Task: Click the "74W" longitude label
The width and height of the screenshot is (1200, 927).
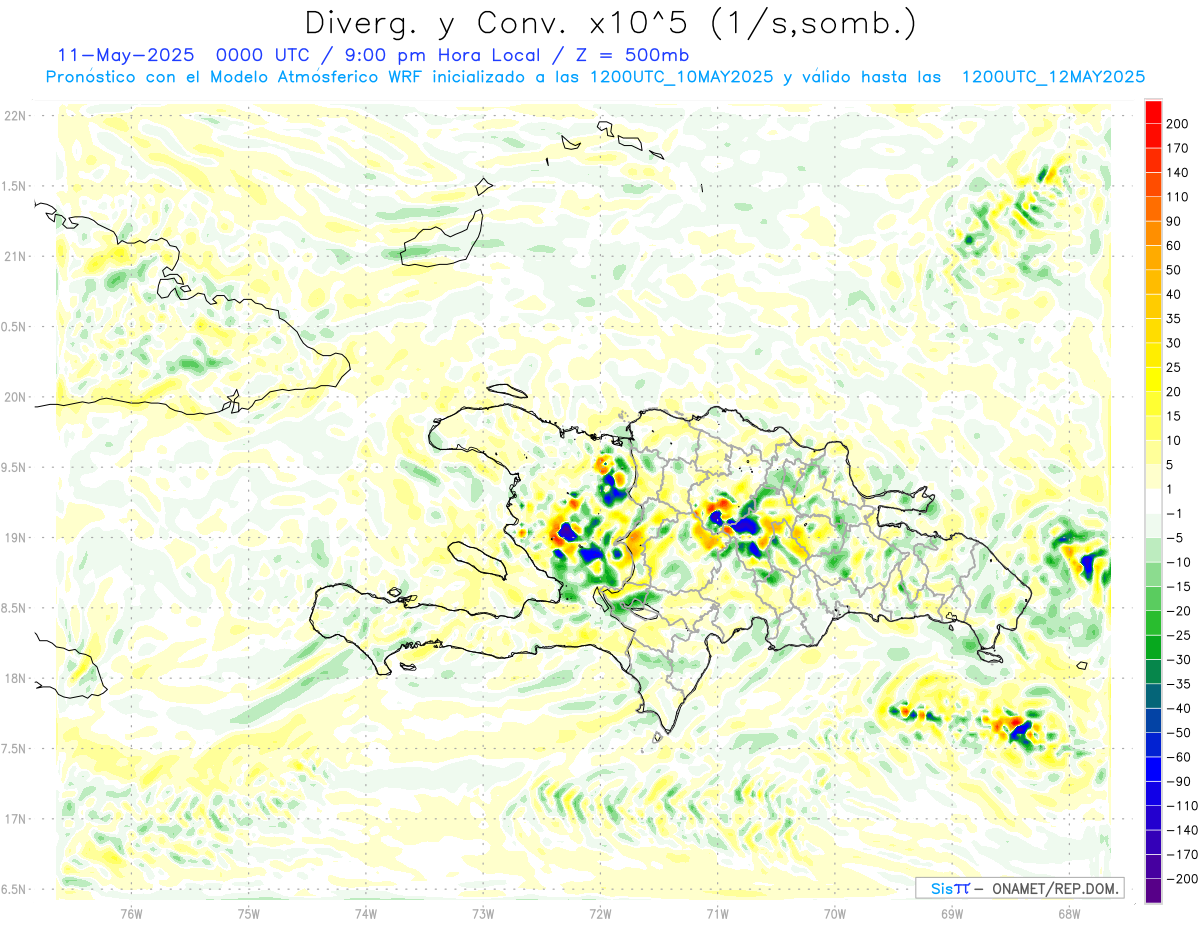Action: click(x=366, y=913)
